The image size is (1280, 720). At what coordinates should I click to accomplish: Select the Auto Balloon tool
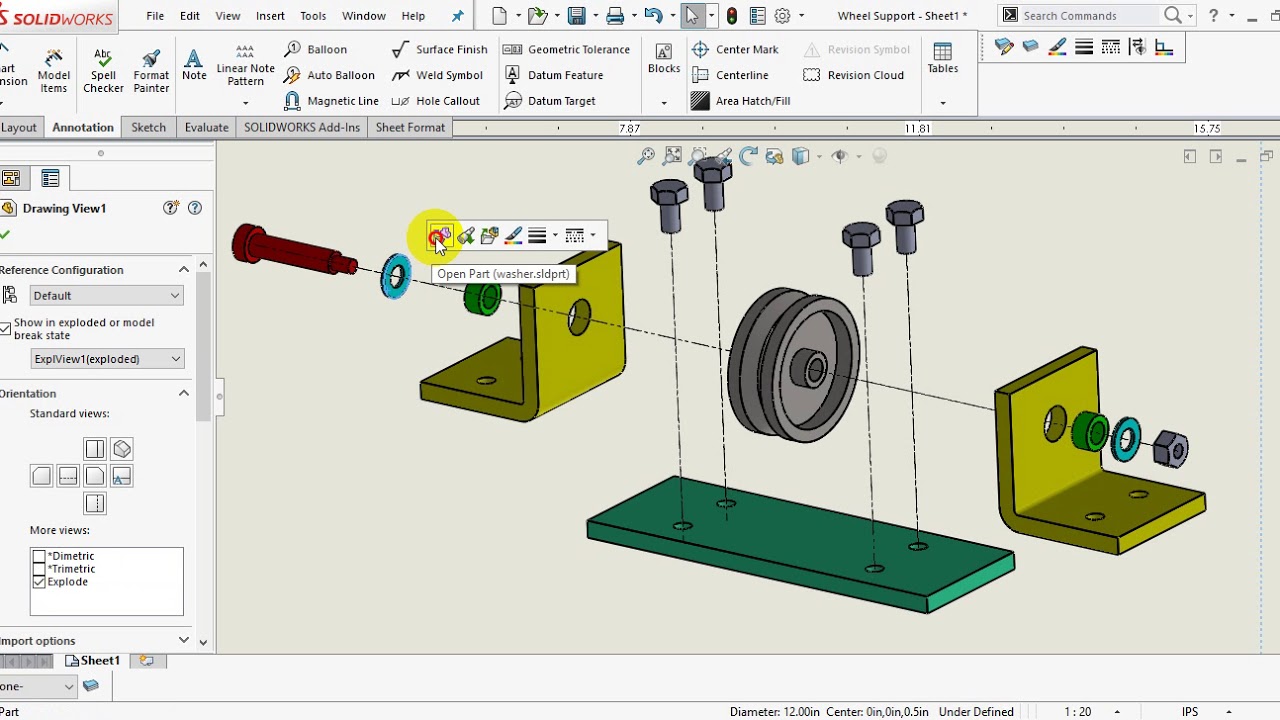330,75
